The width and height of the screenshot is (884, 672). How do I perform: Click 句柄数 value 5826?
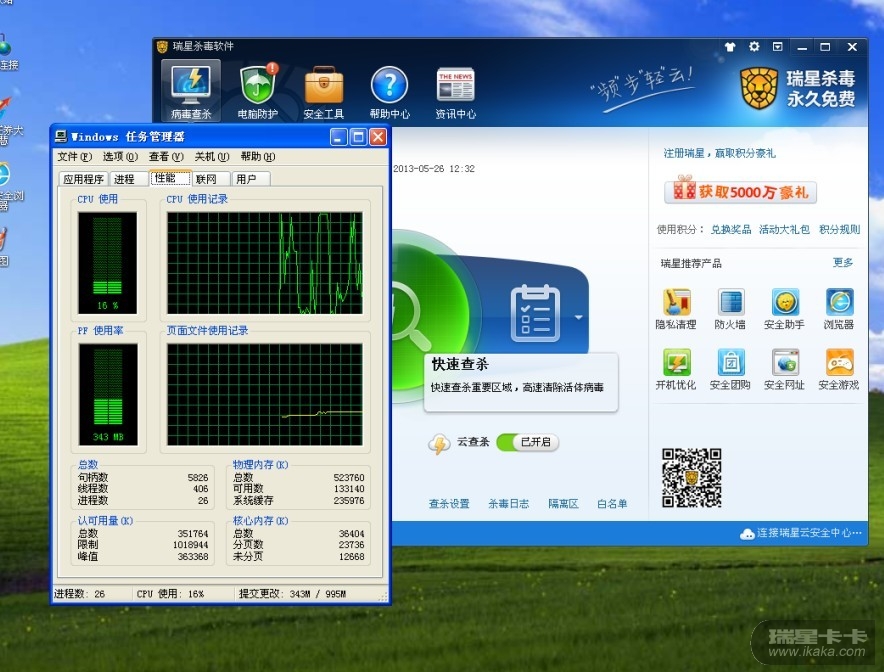point(197,478)
